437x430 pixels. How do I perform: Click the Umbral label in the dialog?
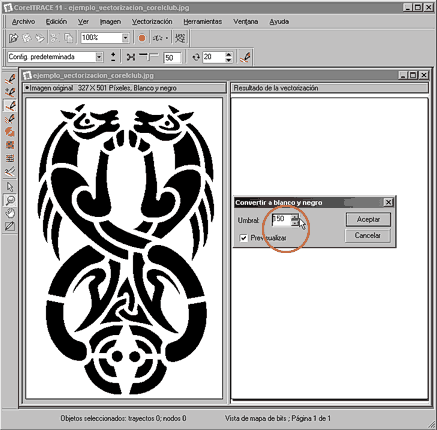click(248, 220)
